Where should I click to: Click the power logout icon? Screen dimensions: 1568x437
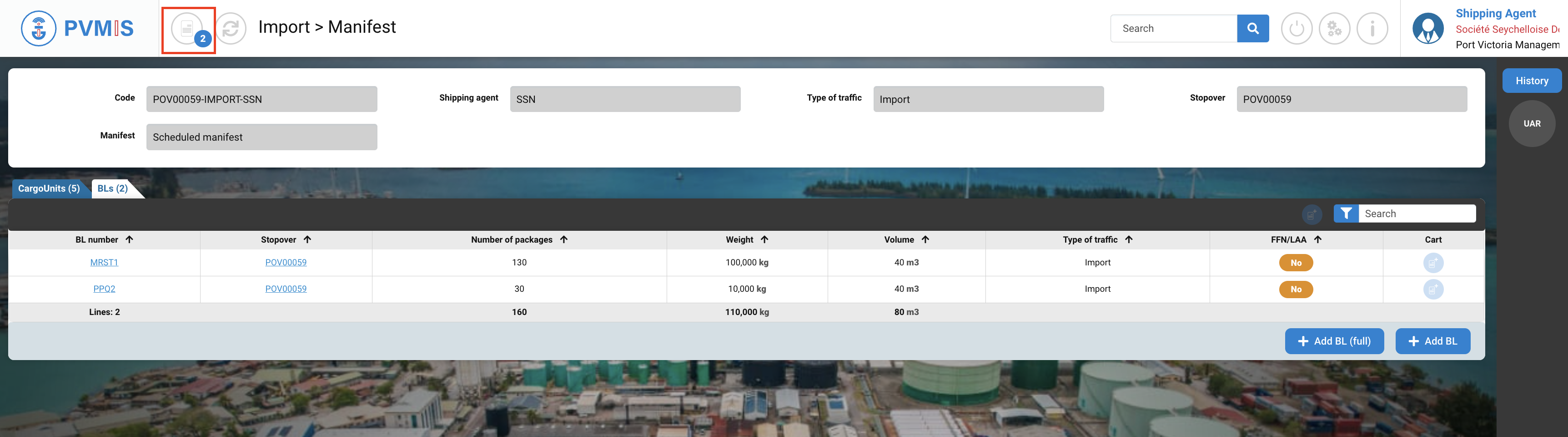point(1296,29)
